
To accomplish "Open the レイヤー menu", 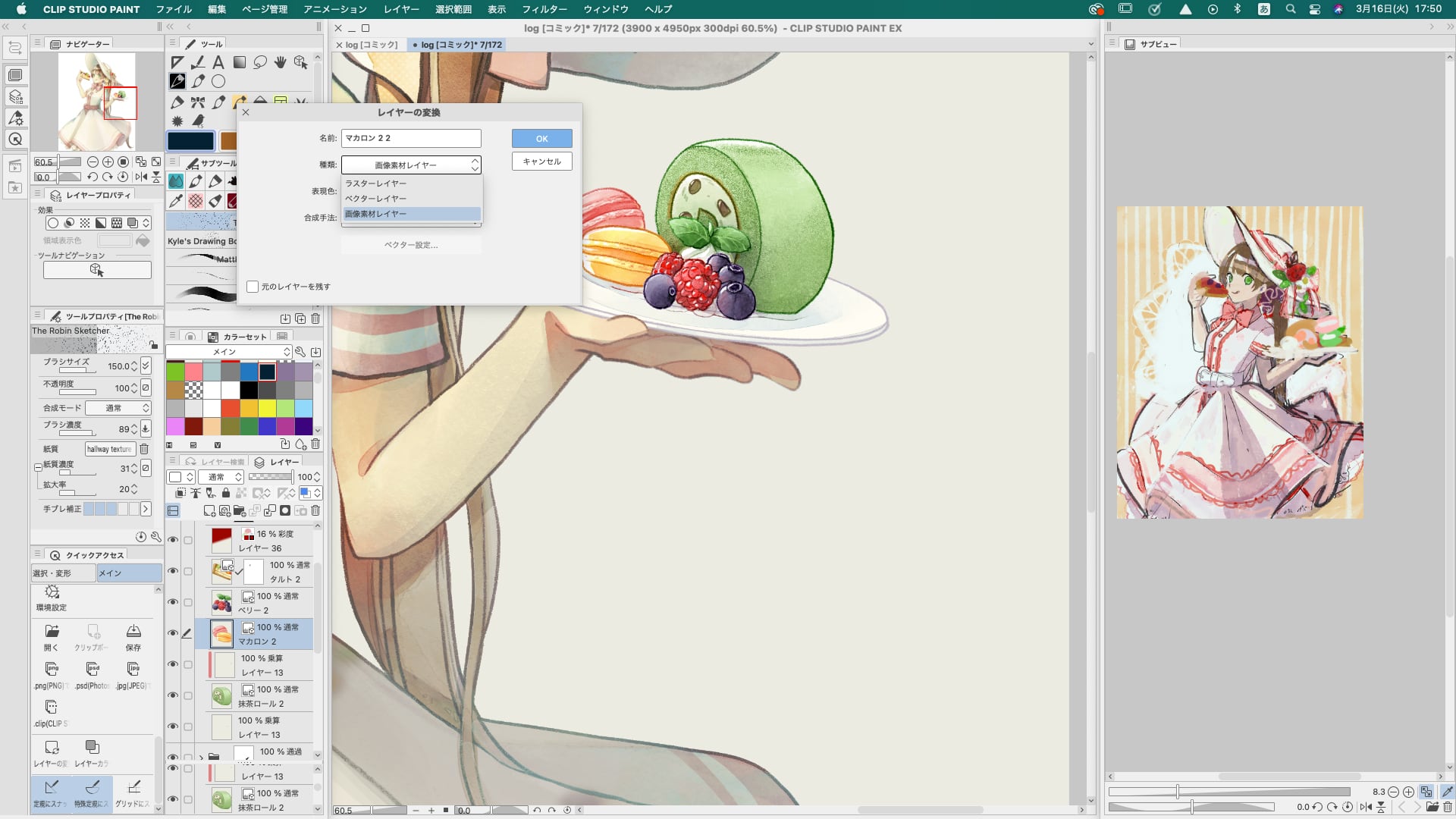I will [401, 9].
